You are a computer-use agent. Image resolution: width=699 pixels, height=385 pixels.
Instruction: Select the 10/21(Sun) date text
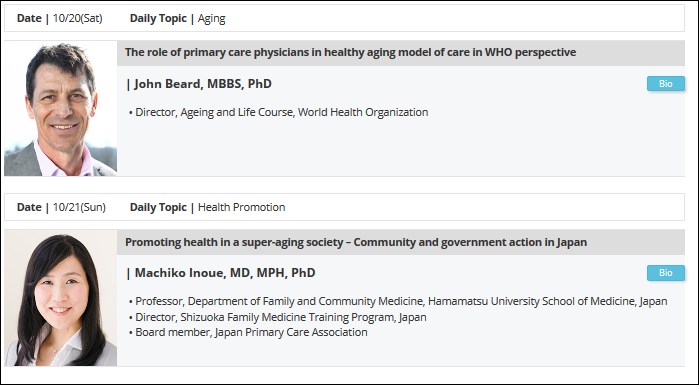(x=79, y=207)
